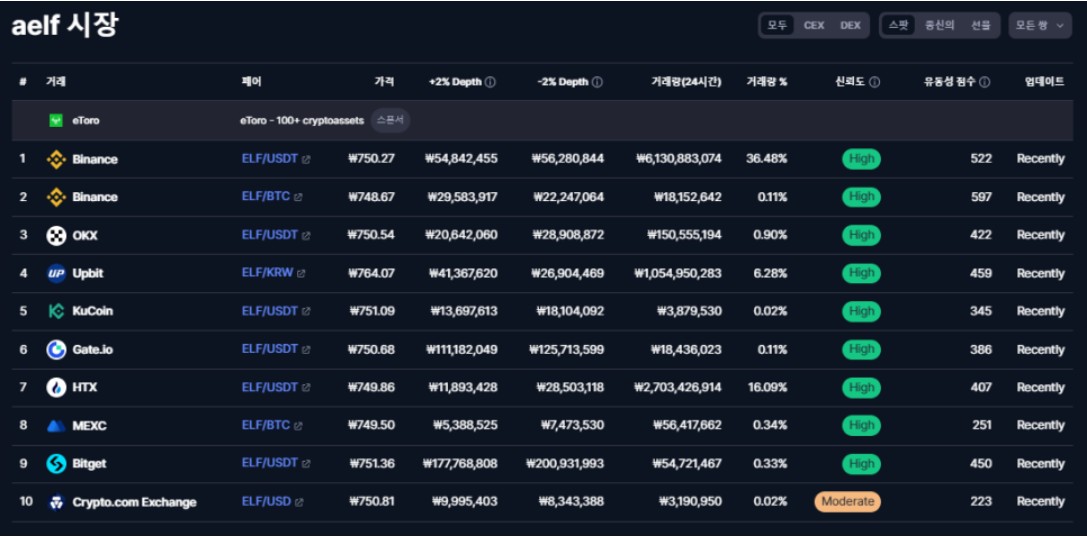Open info icon next to +2% Depth

[490, 82]
